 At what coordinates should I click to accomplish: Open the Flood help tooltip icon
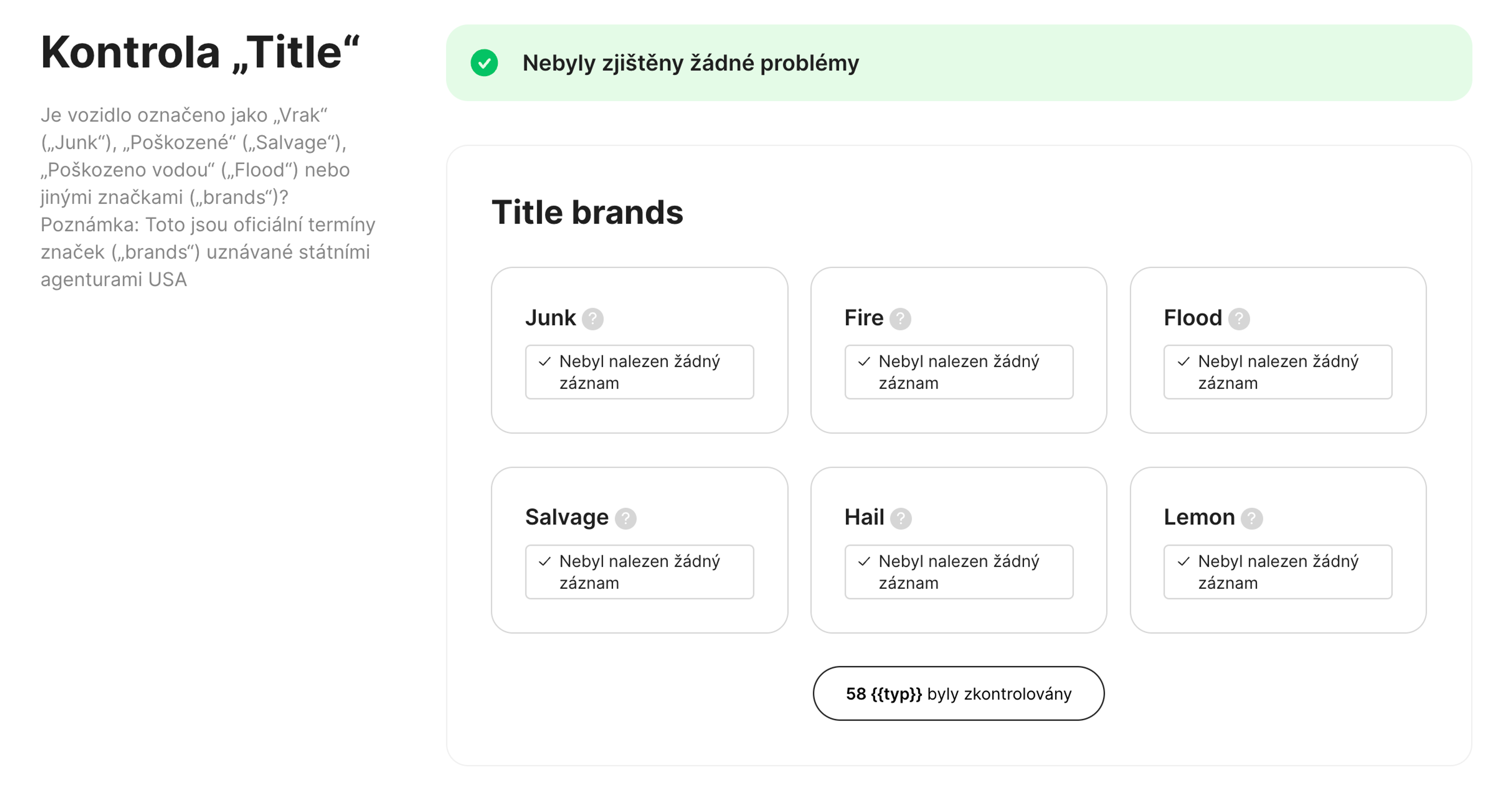[1238, 319]
